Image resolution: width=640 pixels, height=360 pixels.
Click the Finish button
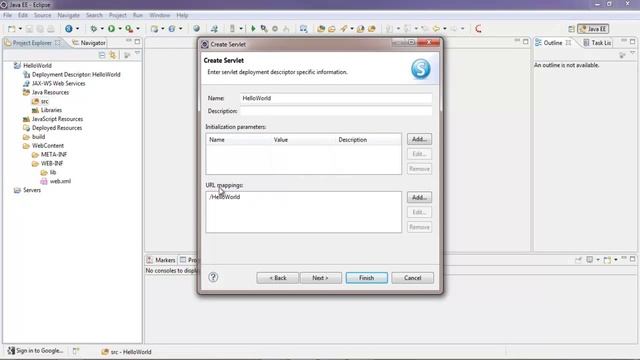[367, 278]
